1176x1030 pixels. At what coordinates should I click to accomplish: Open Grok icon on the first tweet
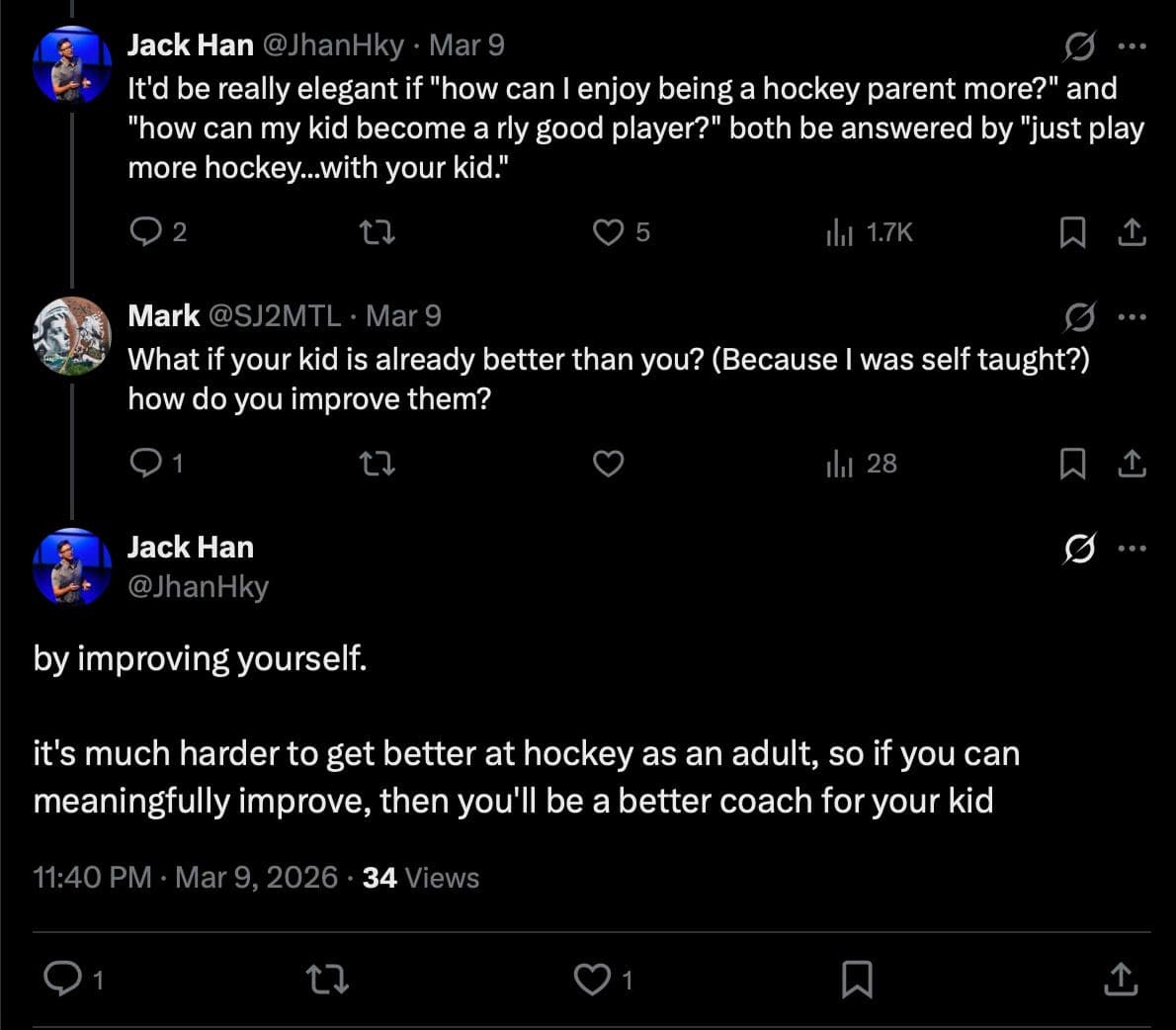point(1079,46)
